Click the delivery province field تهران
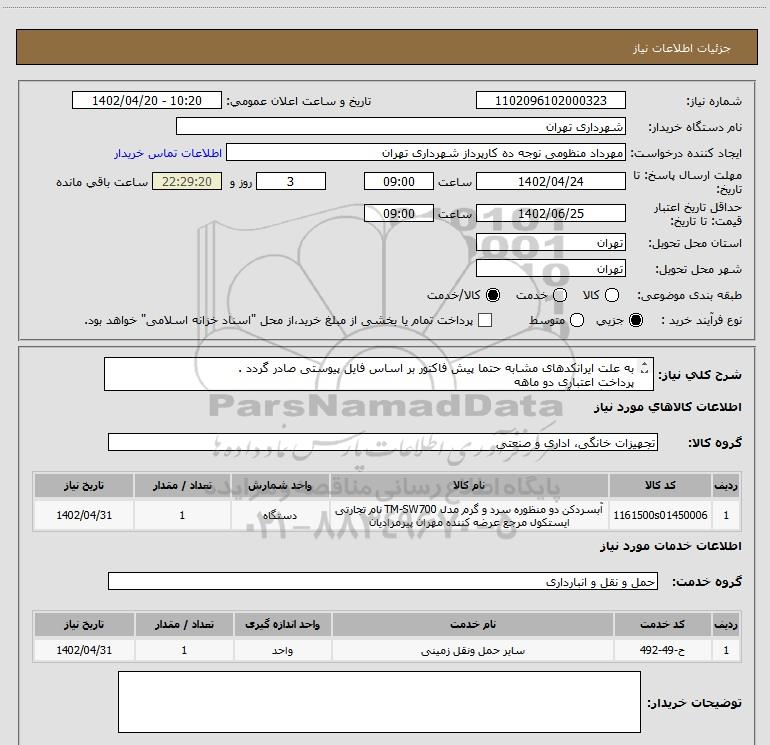Screen dimensions: 770x745 point(550,243)
